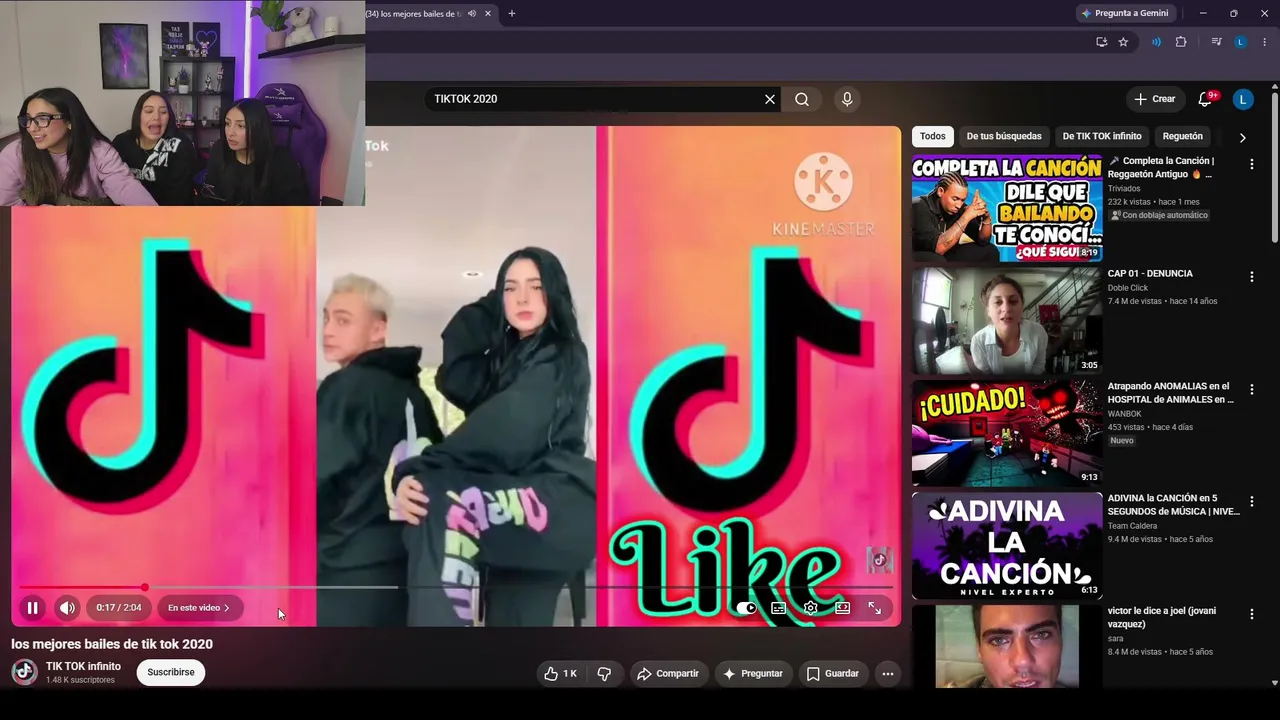Screen dimensions: 1280x720
Task: Mute the video volume speaker icon
Action: [x=67, y=608]
